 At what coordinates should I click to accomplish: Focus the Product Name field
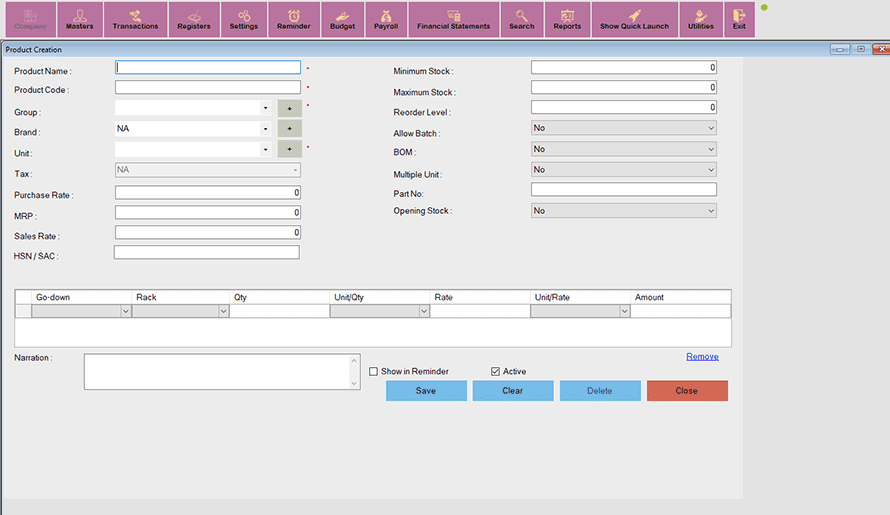[208, 68]
